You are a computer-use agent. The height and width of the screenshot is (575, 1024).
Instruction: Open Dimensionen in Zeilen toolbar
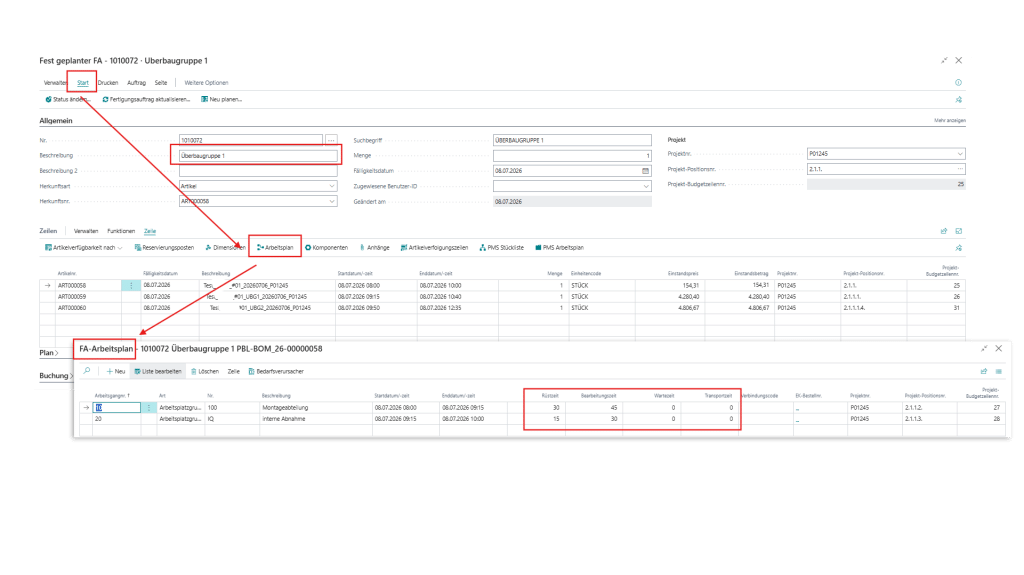[x=225, y=248]
